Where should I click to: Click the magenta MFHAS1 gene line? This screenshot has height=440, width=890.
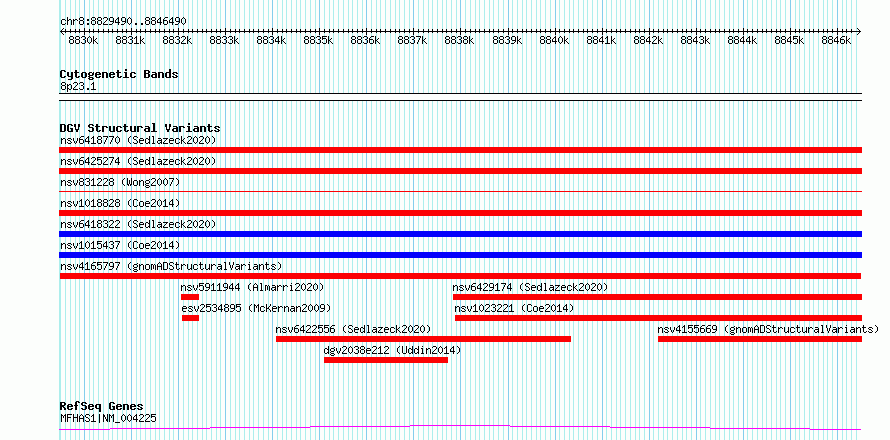pyautogui.click(x=461, y=428)
